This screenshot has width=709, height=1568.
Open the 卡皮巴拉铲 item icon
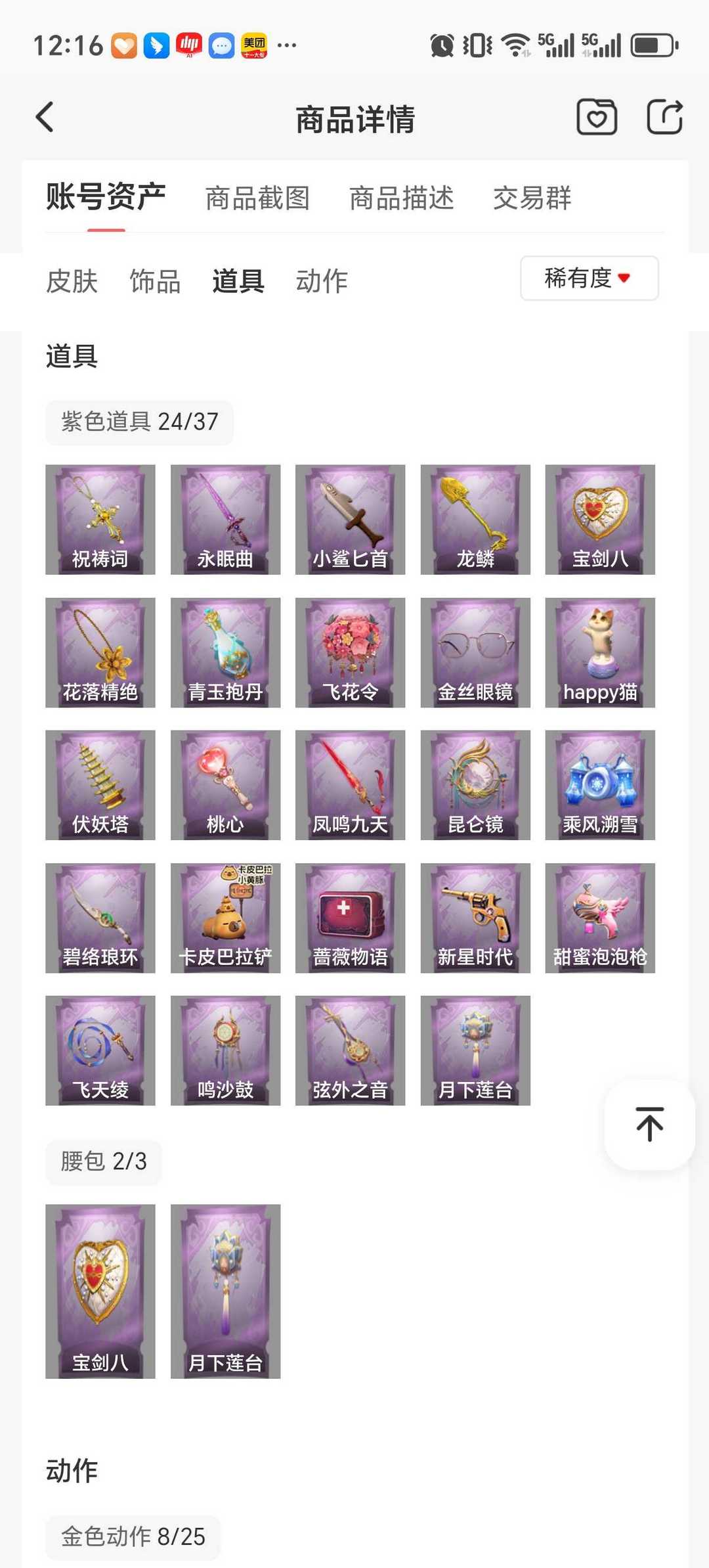coord(225,918)
